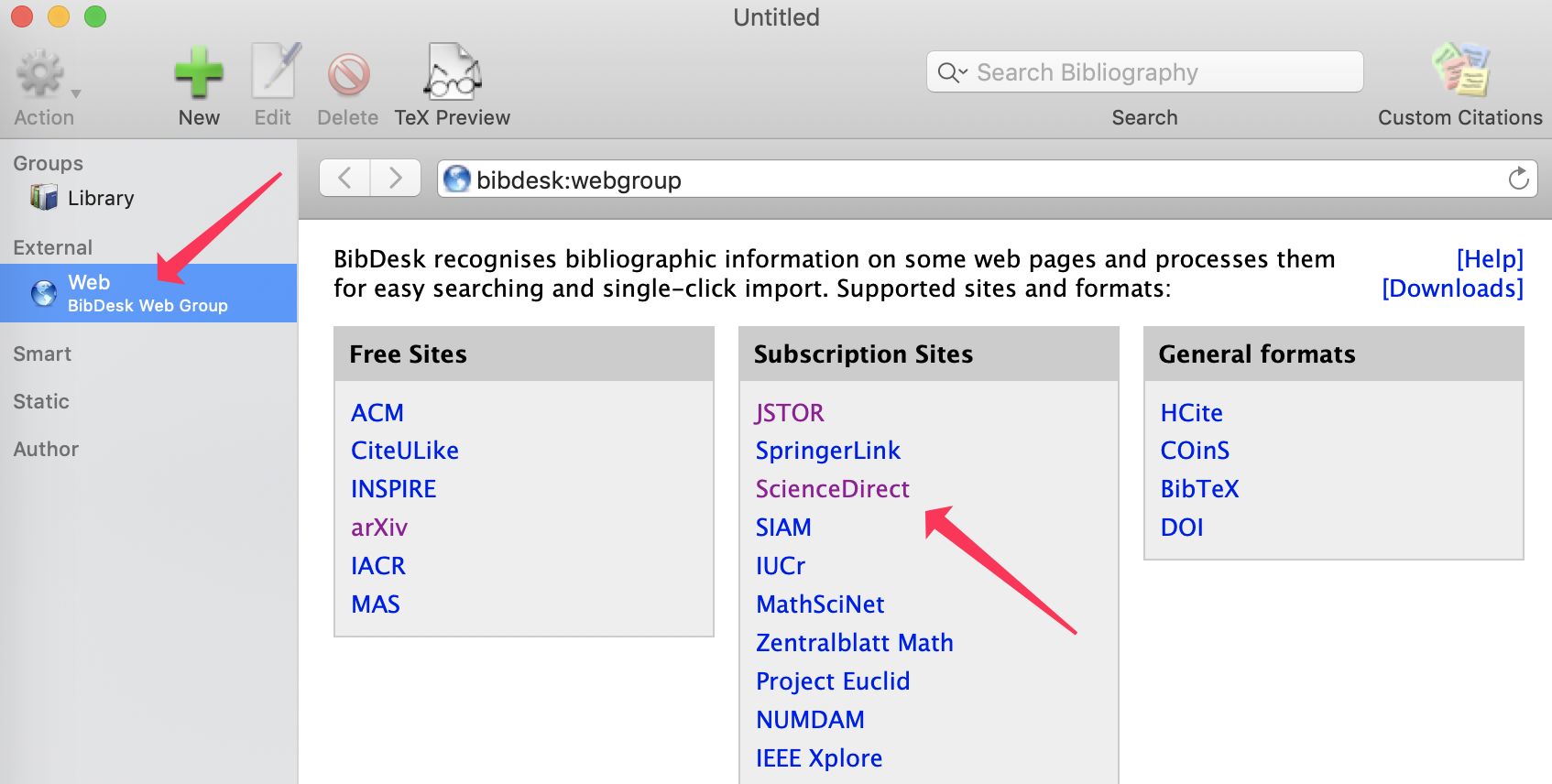Open the INSPIRE link
Viewport: 1552px width, 784px height.
click(394, 489)
